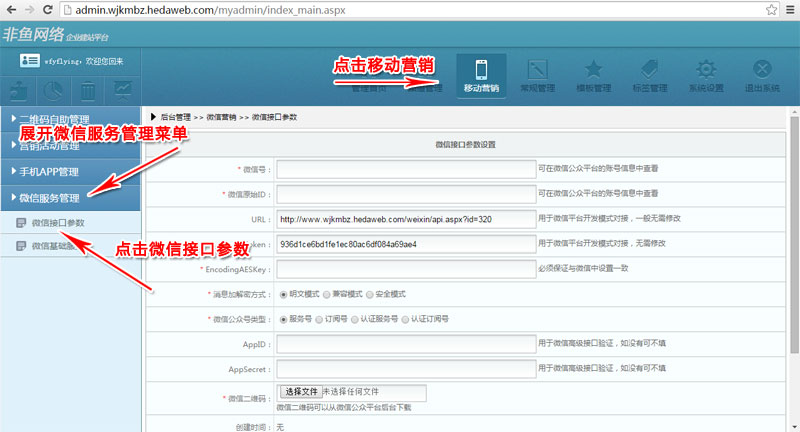Click the 选择文件 upload button

tap(300, 392)
